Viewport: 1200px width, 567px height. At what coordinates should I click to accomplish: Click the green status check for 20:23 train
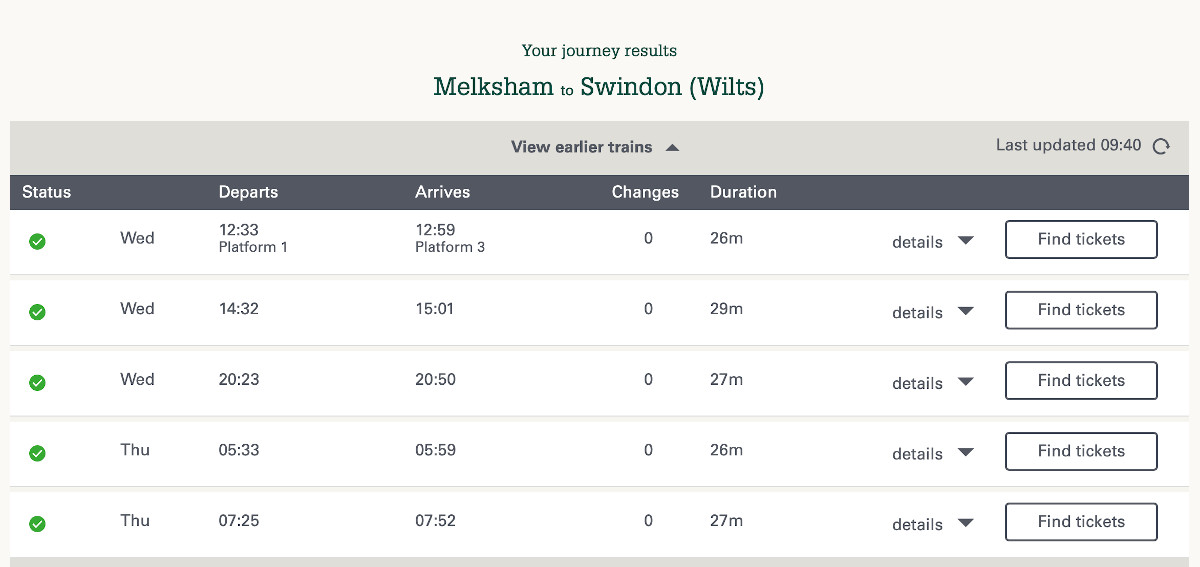pyautogui.click(x=37, y=382)
